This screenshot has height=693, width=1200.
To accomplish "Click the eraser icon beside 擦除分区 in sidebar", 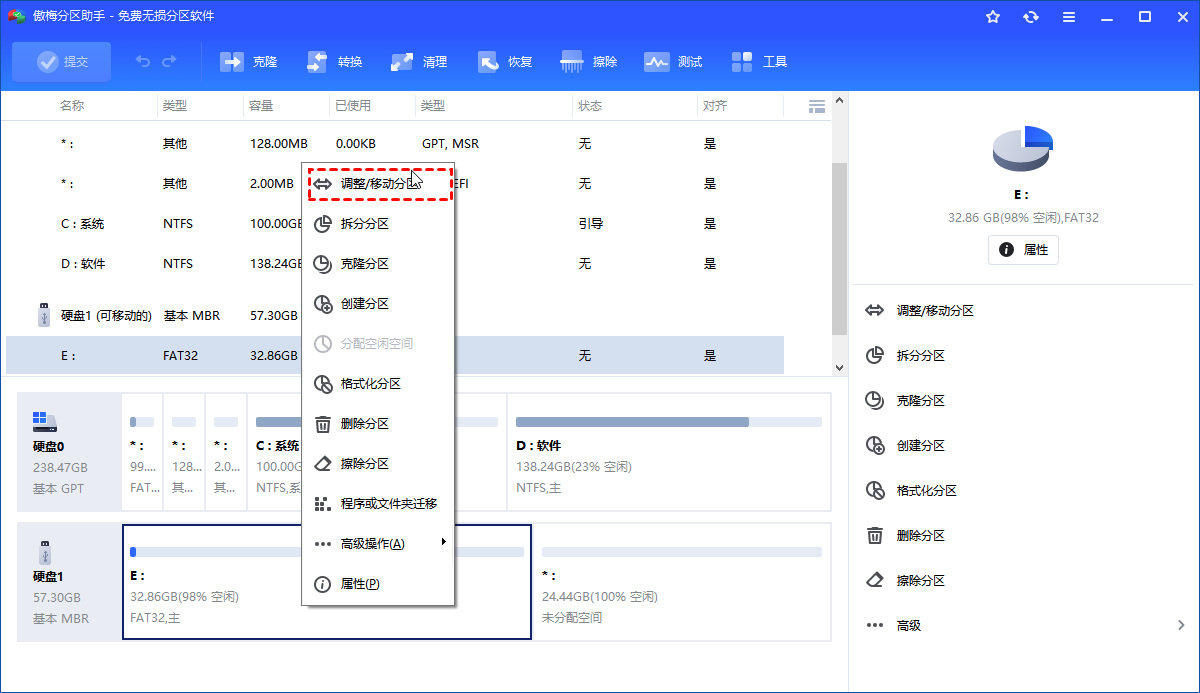I will tap(875, 581).
